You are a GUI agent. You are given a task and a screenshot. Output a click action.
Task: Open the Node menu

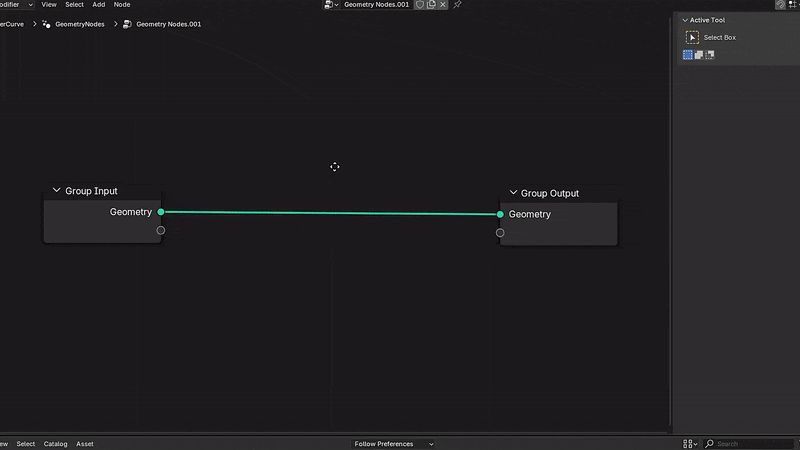tap(122, 5)
